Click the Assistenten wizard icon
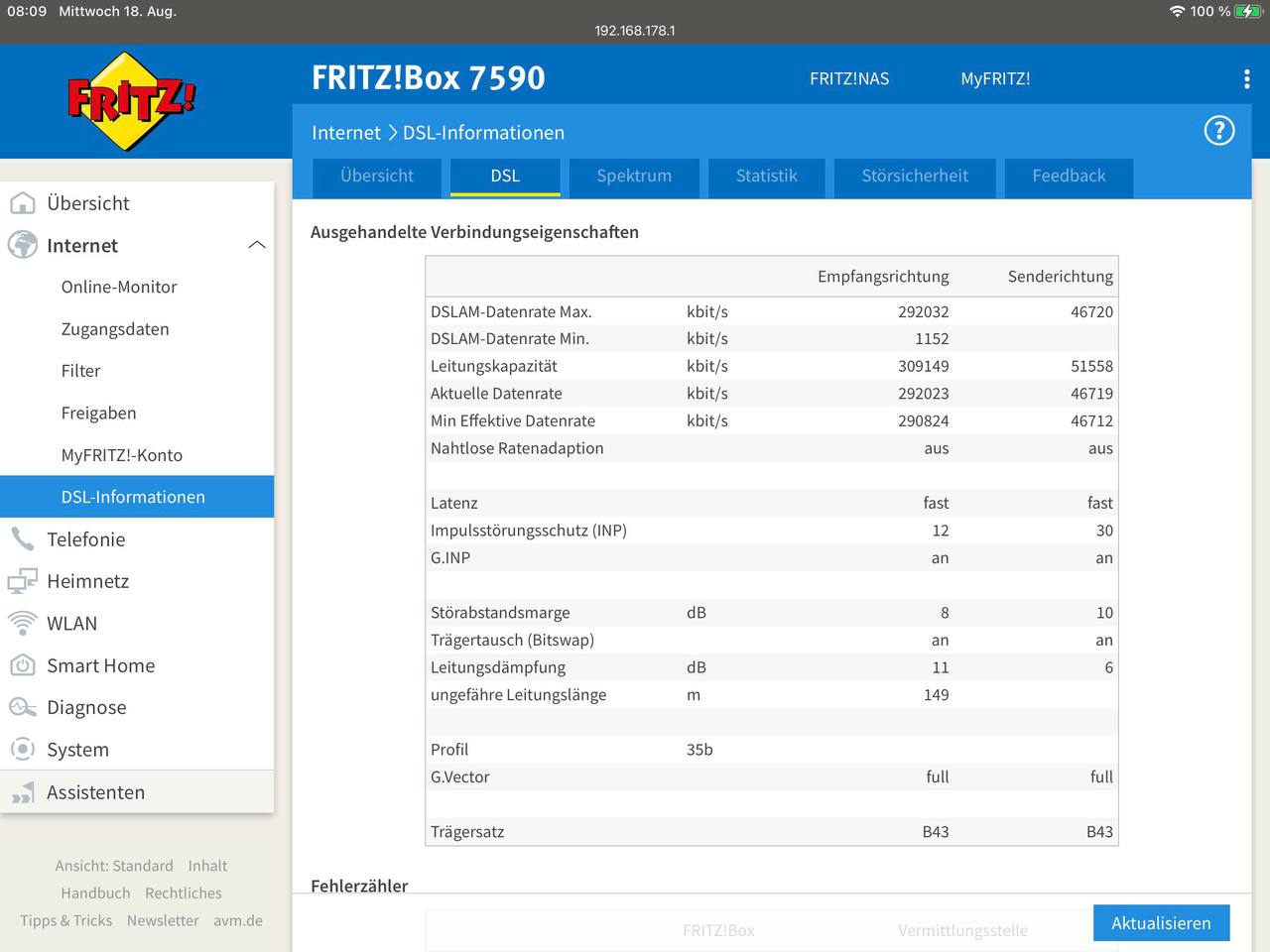The image size is (1270, 952). point(22,792)
